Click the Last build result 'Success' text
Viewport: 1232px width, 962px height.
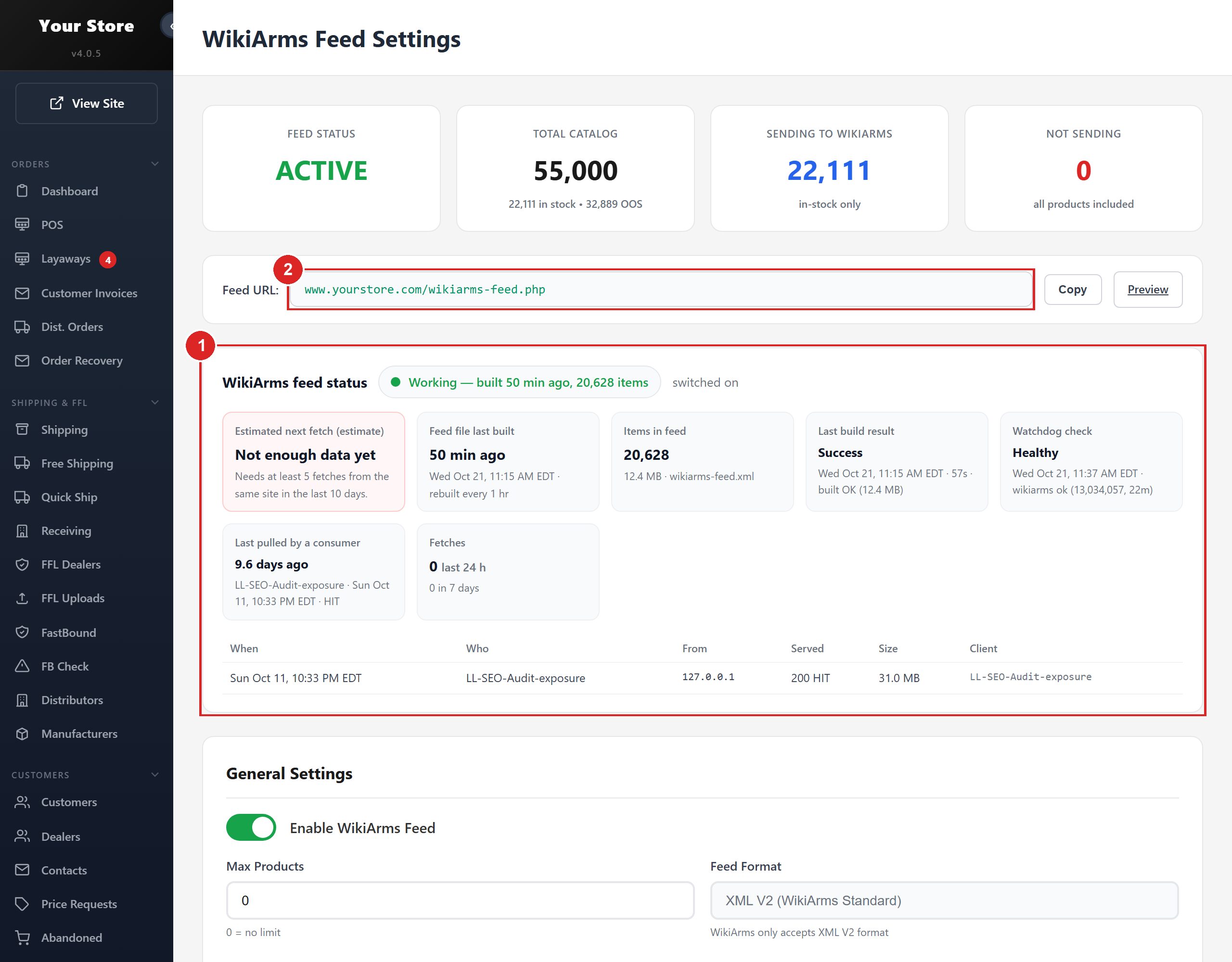click(840, 453)
